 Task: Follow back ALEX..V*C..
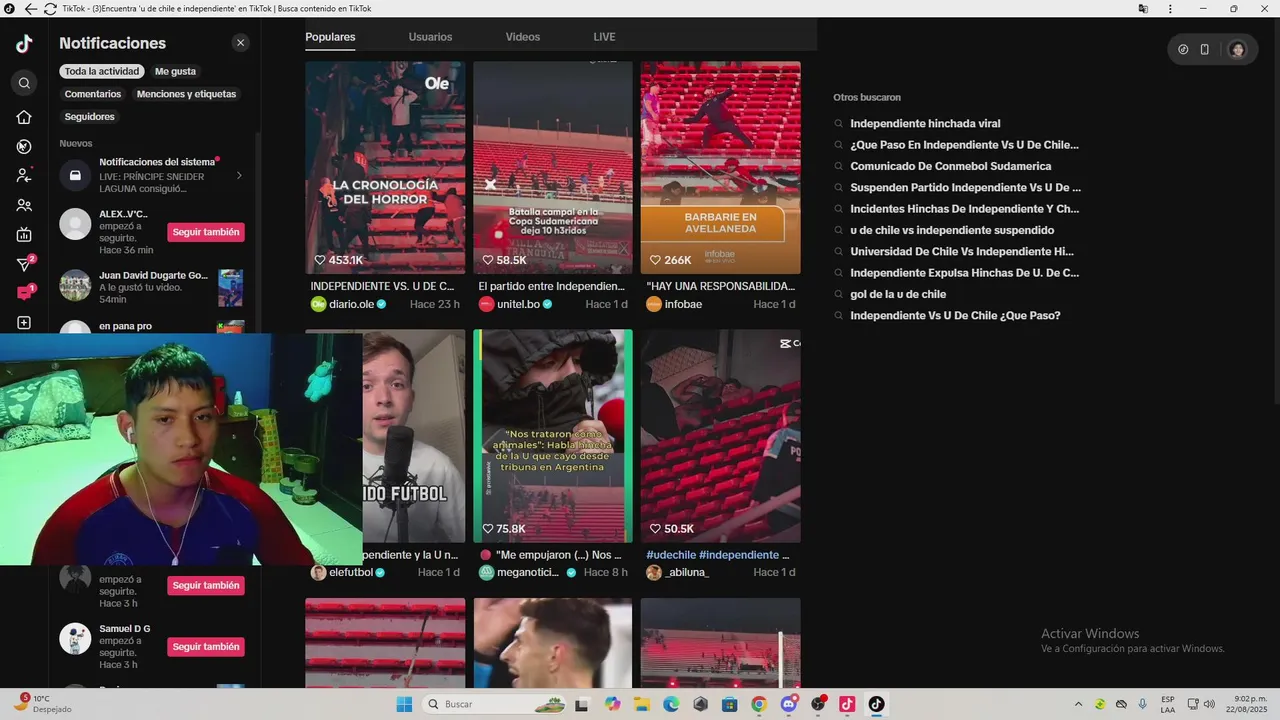(206, 232)
